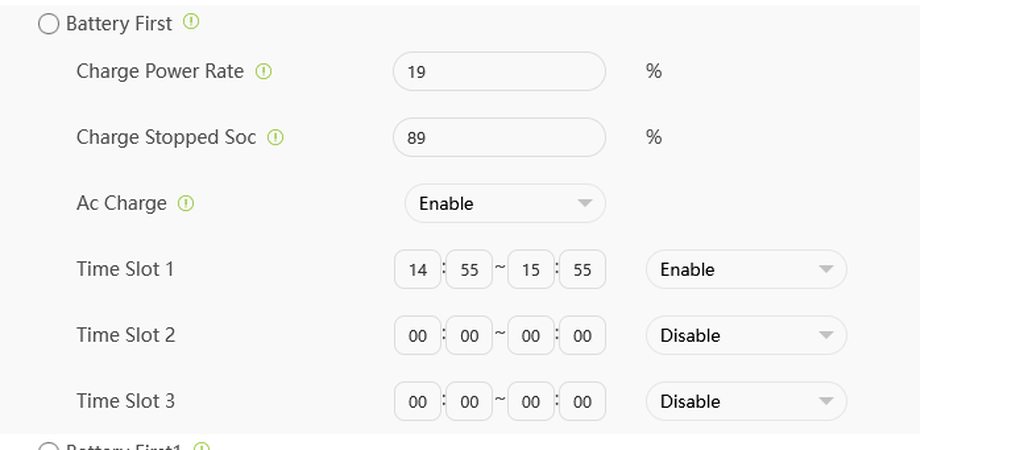Screen dimensions: 1024x450
Task: Open the Ac Charge Enable dropdown
Action: [x=505, y=203]
